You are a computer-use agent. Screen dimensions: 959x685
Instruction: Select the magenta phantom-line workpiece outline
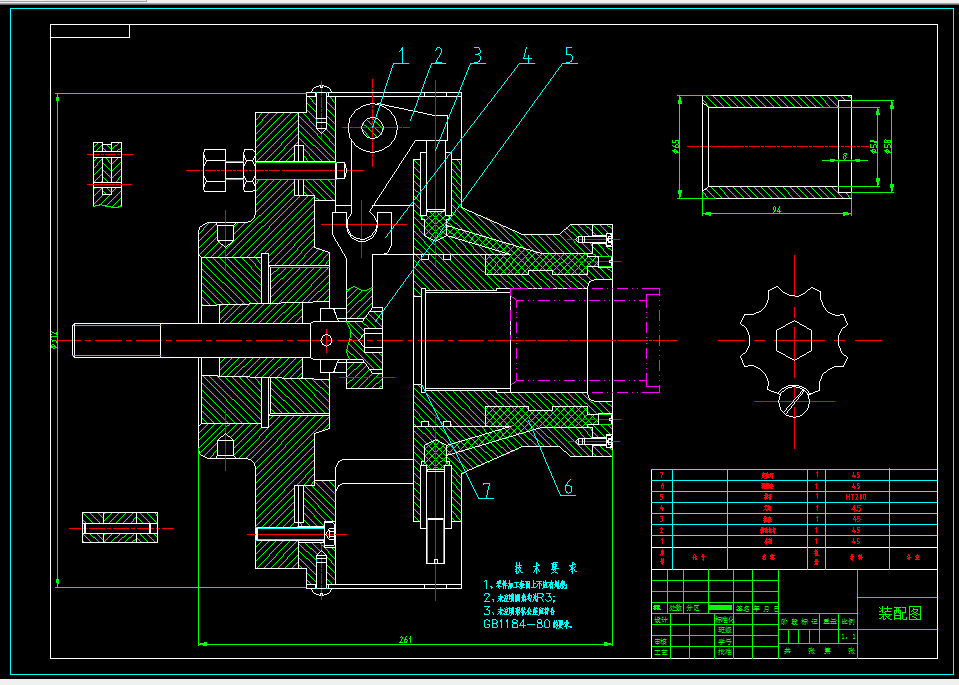(x=585, y=340)
